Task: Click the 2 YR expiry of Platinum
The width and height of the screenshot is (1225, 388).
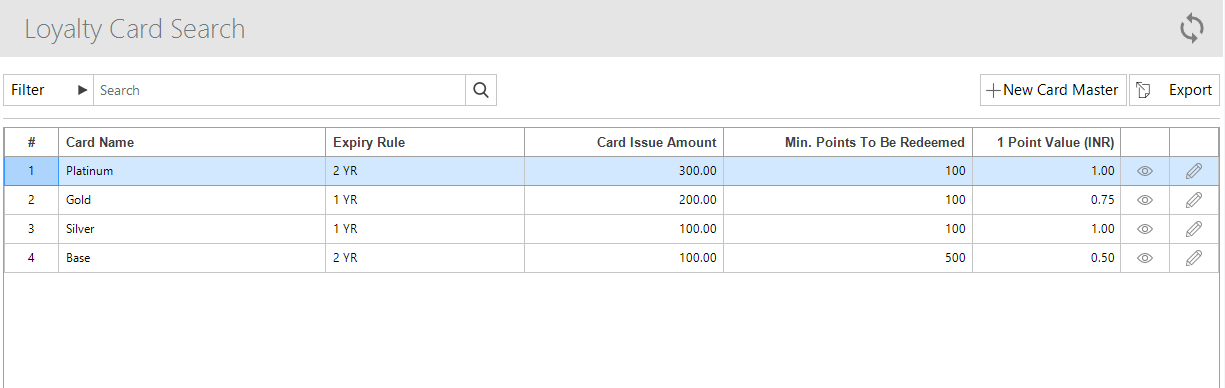Action: (x=425, y=171)
